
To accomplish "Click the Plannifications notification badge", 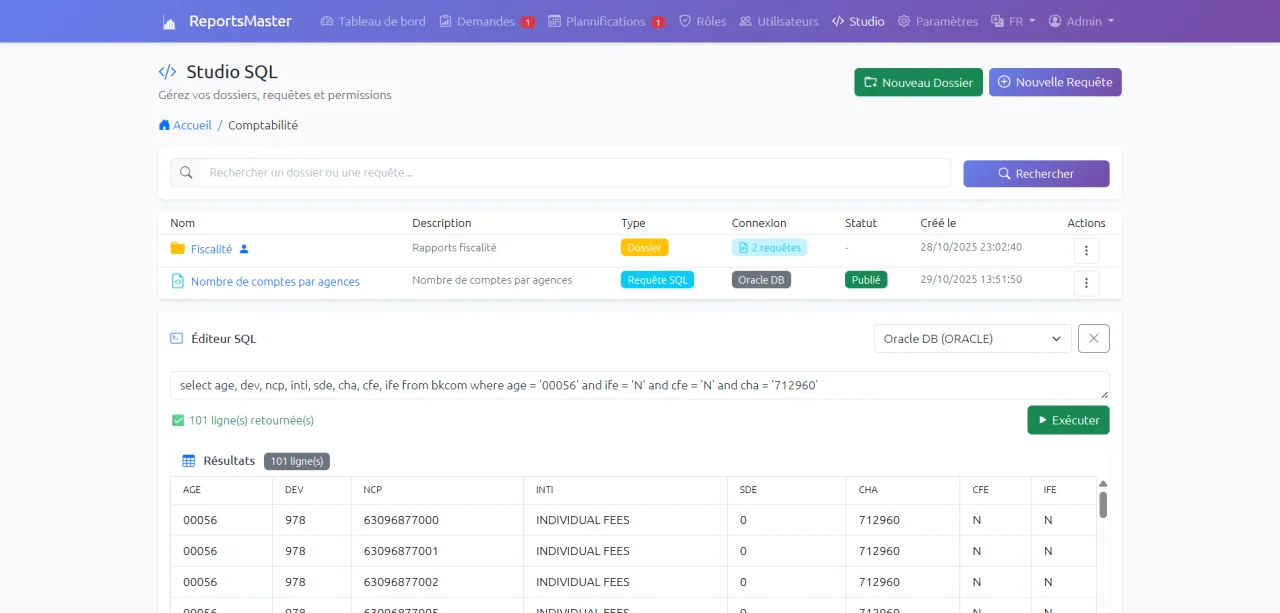I will pyautogui.click(x=658, y=22).
